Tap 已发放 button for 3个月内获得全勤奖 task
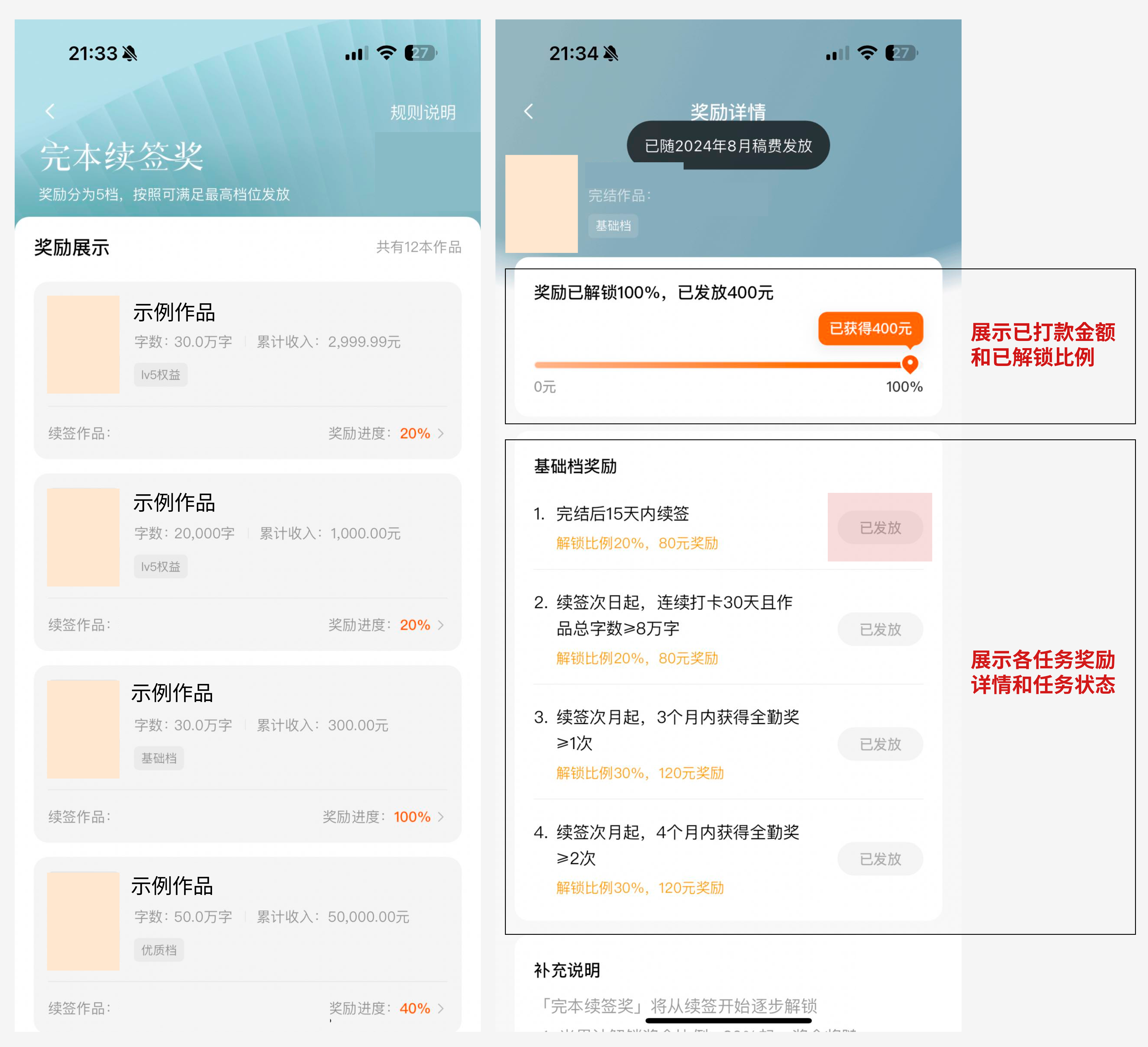 coord(880,744)
